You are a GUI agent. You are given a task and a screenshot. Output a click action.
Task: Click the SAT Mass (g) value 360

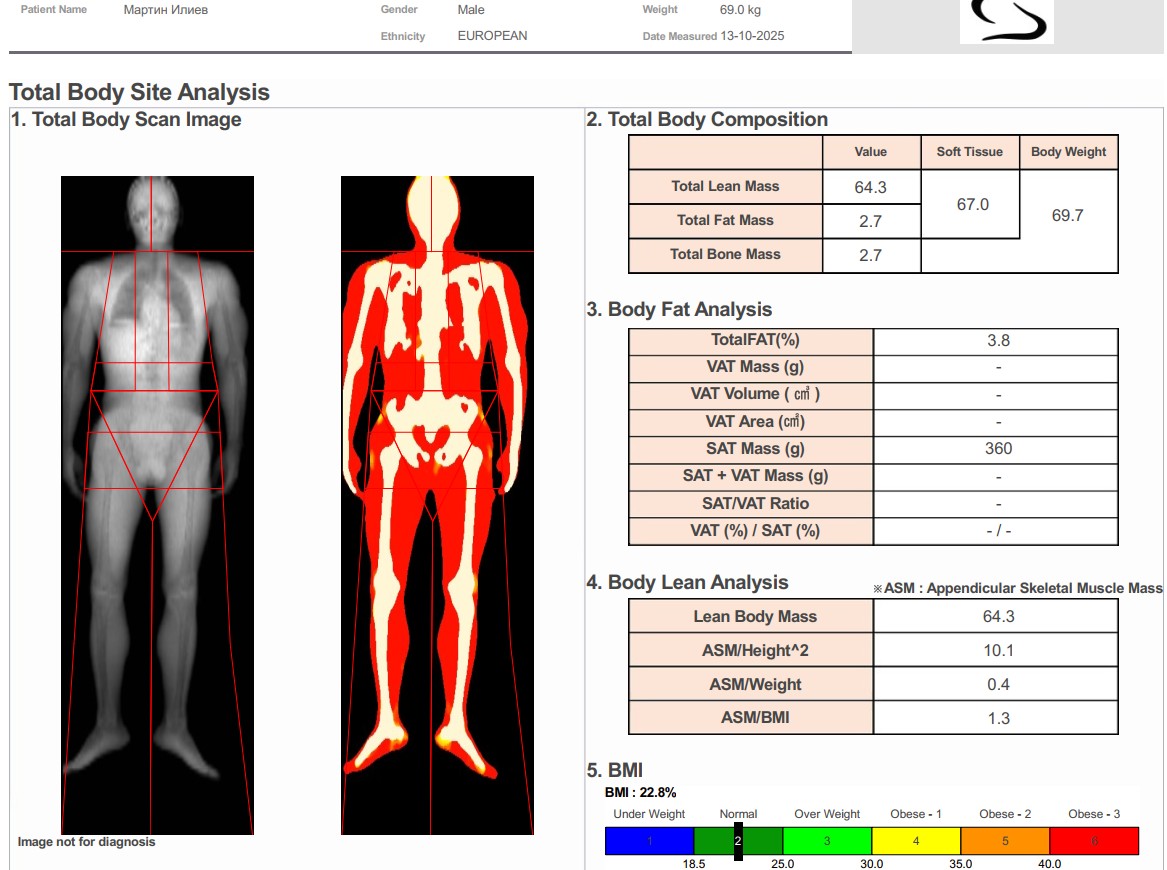(x=997, y=449)
